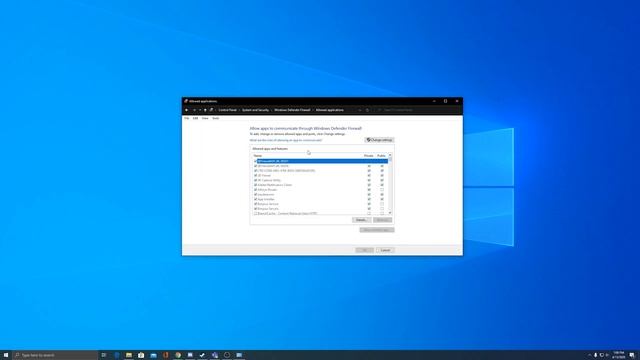
Task: Uncheck the 3D Viewer name checkbox
Action: (256, 176)
